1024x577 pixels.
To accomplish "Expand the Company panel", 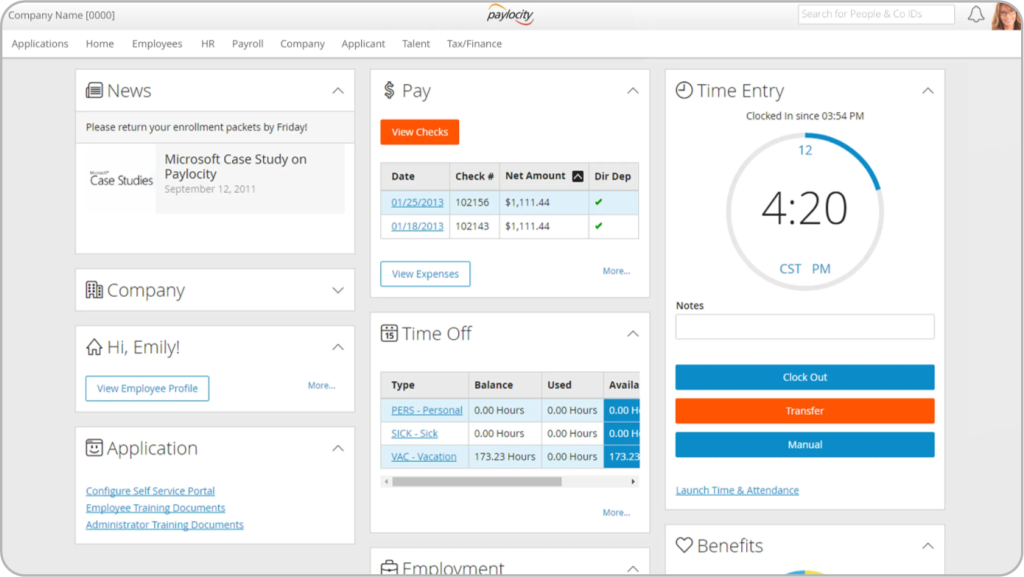I will [338, 291].
